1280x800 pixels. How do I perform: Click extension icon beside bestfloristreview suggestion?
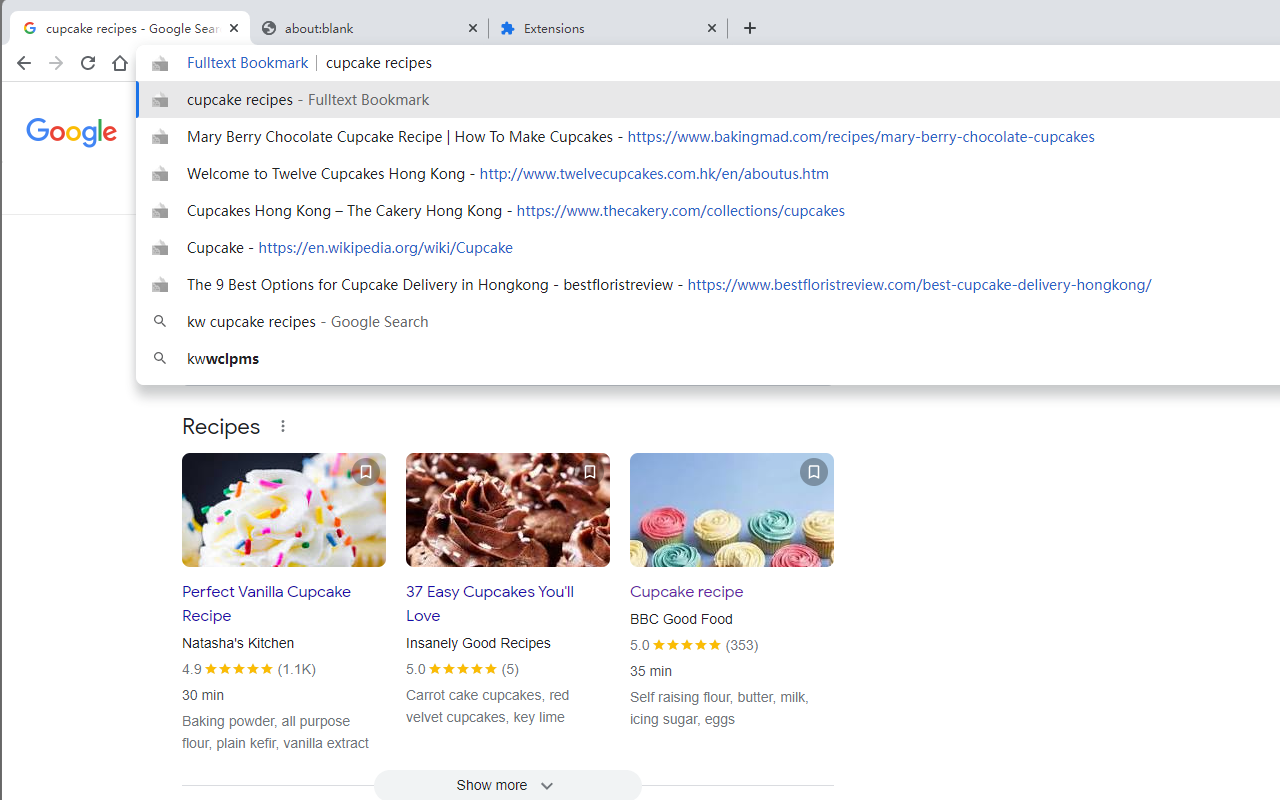click(x=160, y=285)
